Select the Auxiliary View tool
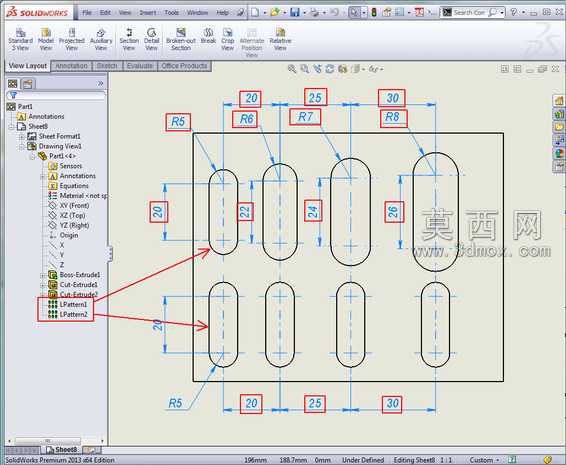Image resolution: width=566 pixels, height=465 pixels. (101, 39)
